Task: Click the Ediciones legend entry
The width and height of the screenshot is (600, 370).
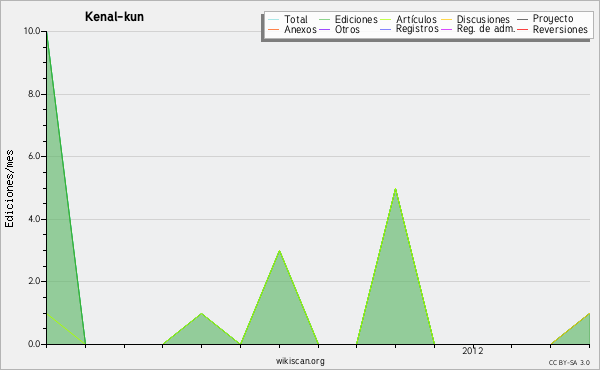Action: tap(348, 19)
